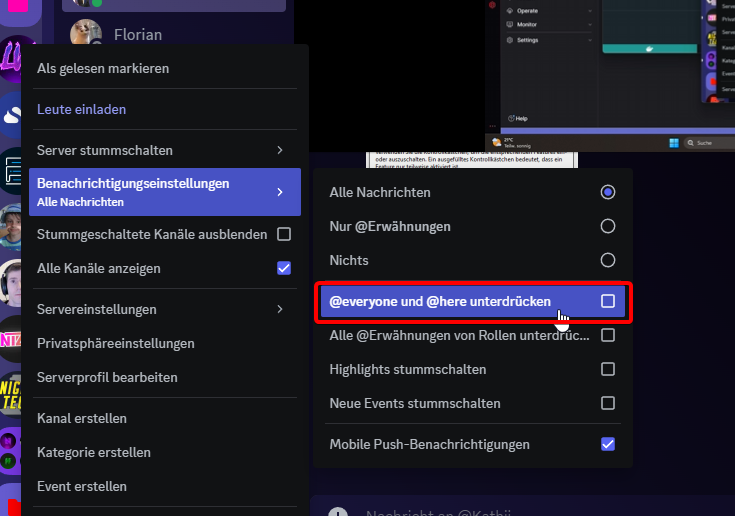Check Stummgeschaltete Kanäle ausblenden
This screenshot has width=735, height=516.
pos(283,234)
